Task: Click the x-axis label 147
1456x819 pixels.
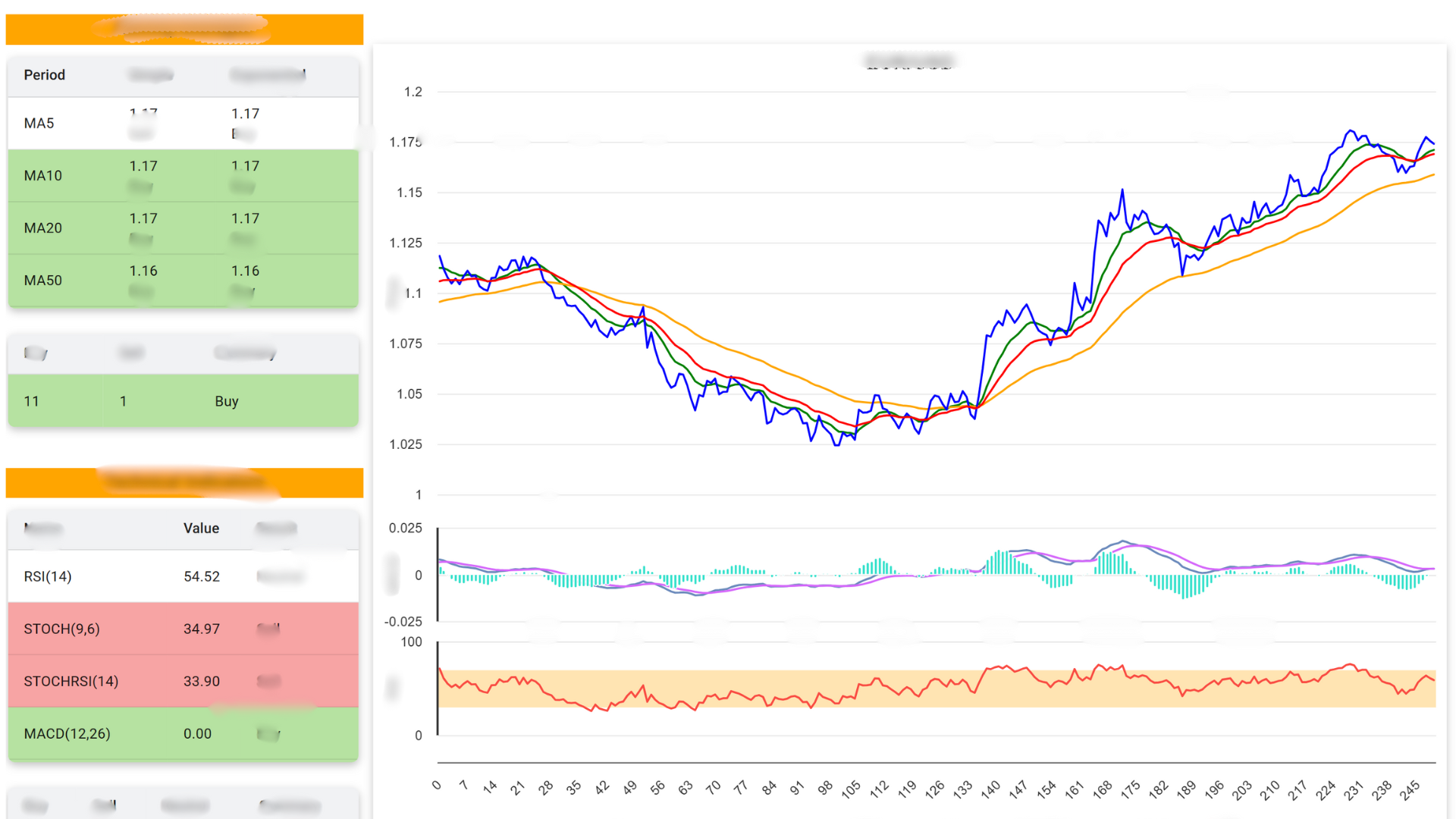Action: point(1018,789)
